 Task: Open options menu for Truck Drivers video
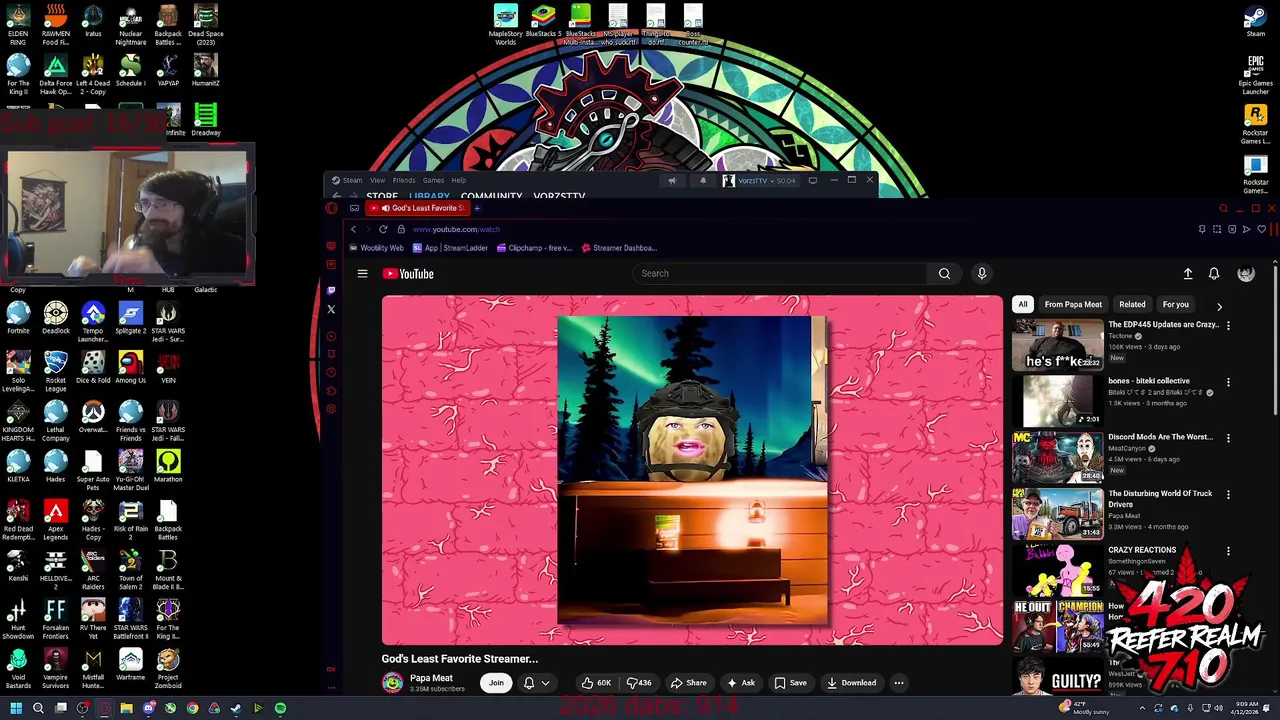[1228, 494]
